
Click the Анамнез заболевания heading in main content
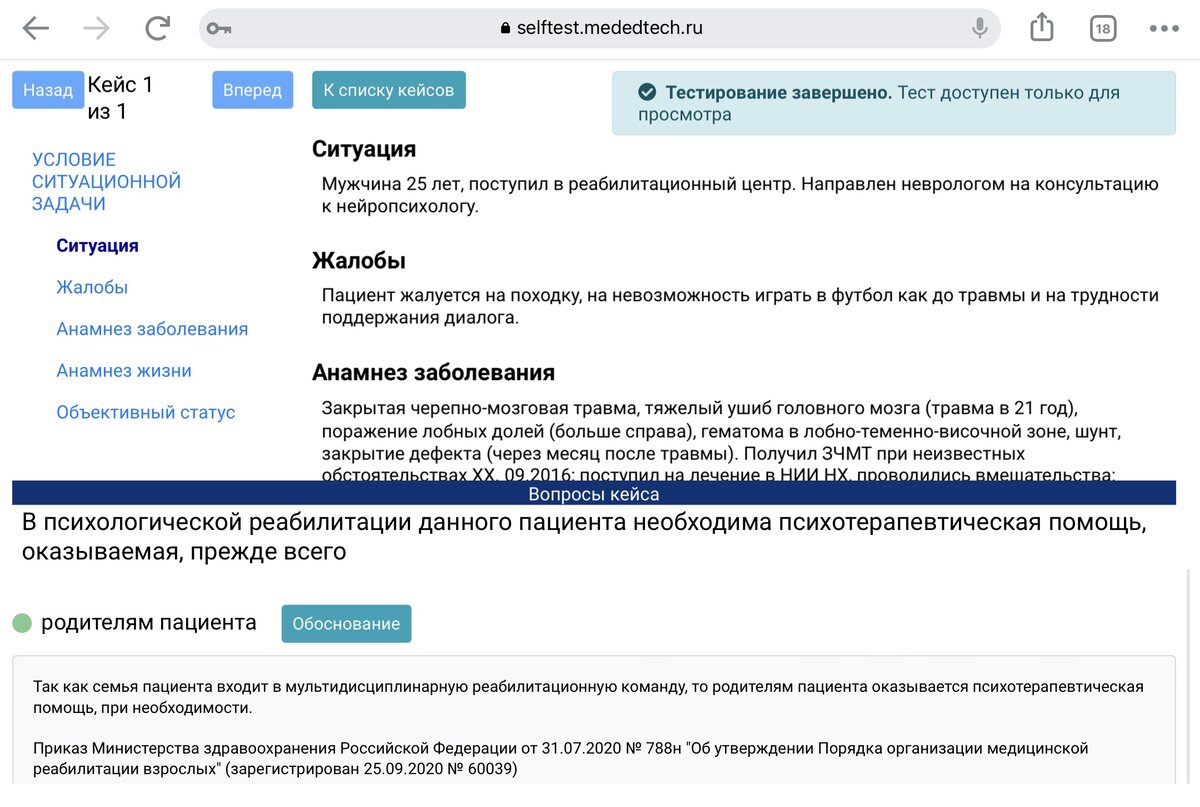[x=433, y=373]
